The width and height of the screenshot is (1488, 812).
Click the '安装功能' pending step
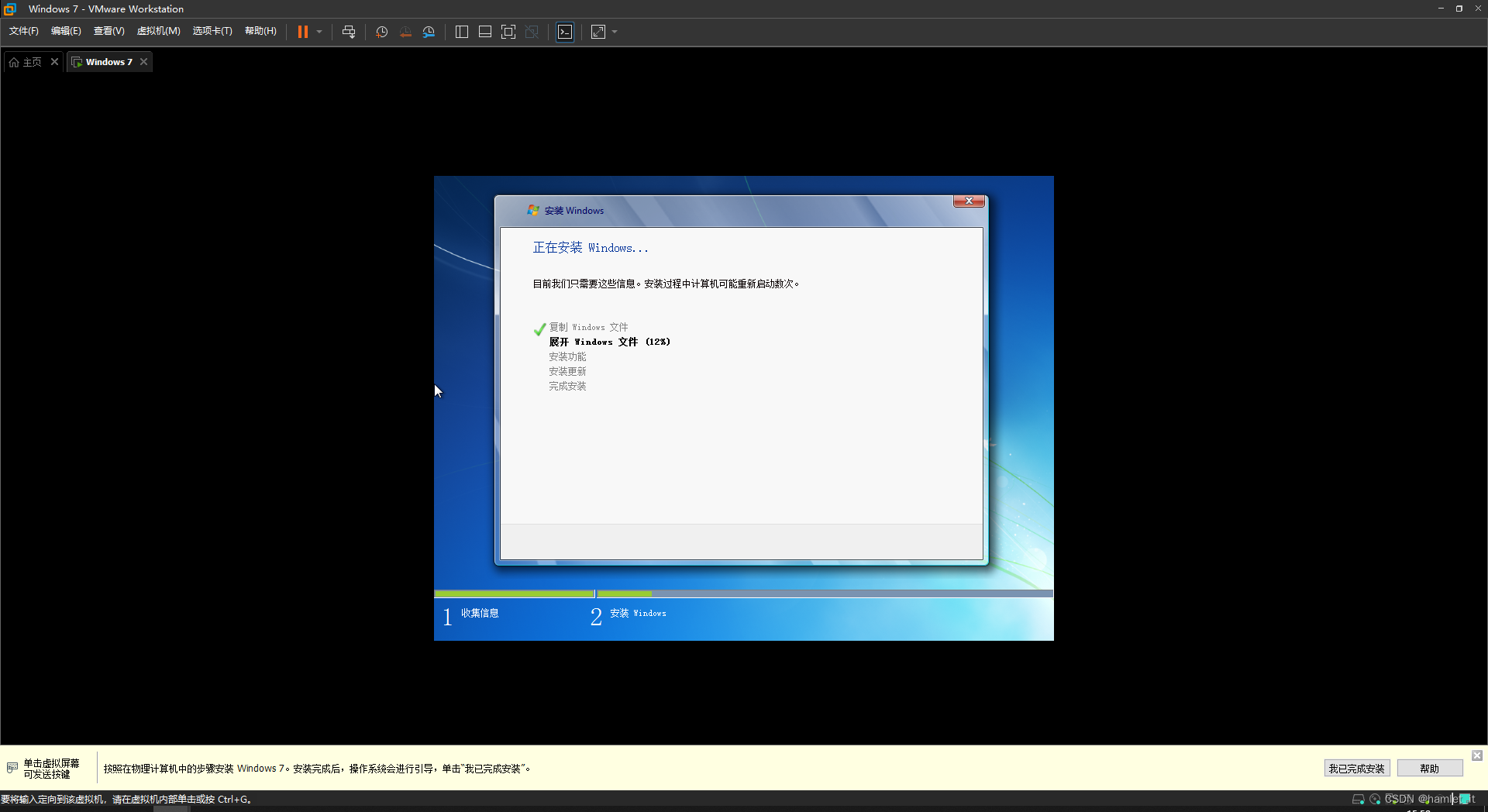coord(567,356)
